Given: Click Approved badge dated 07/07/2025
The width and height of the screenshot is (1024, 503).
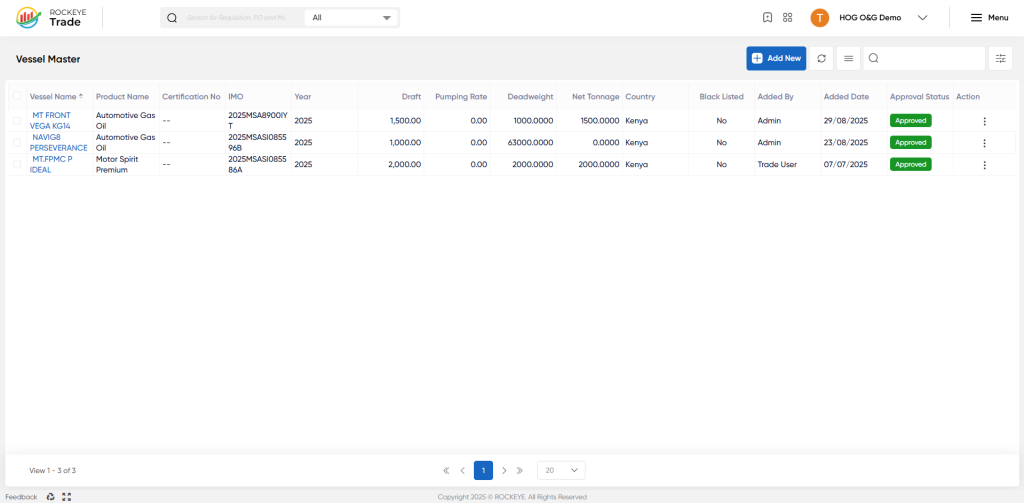Looking at the screenshot, I should [910, 165].
